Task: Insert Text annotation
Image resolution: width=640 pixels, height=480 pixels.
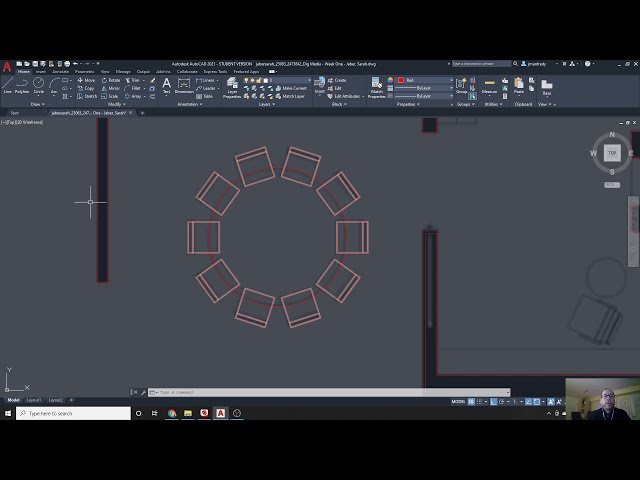Action: [167, 86]
